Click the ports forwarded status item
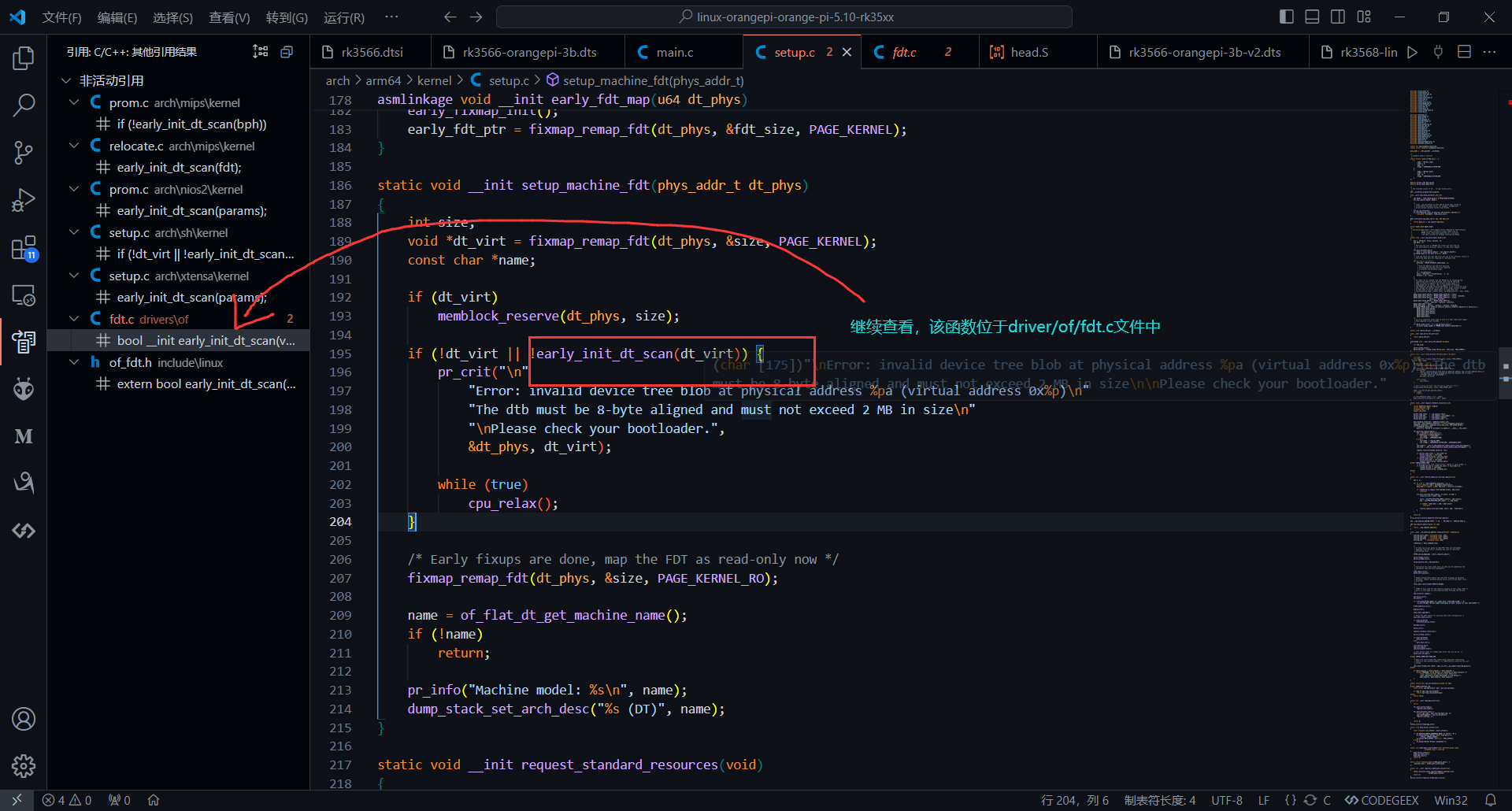Image resolution: width=1512 pixels, height=811 pixels. coord(120,800)
